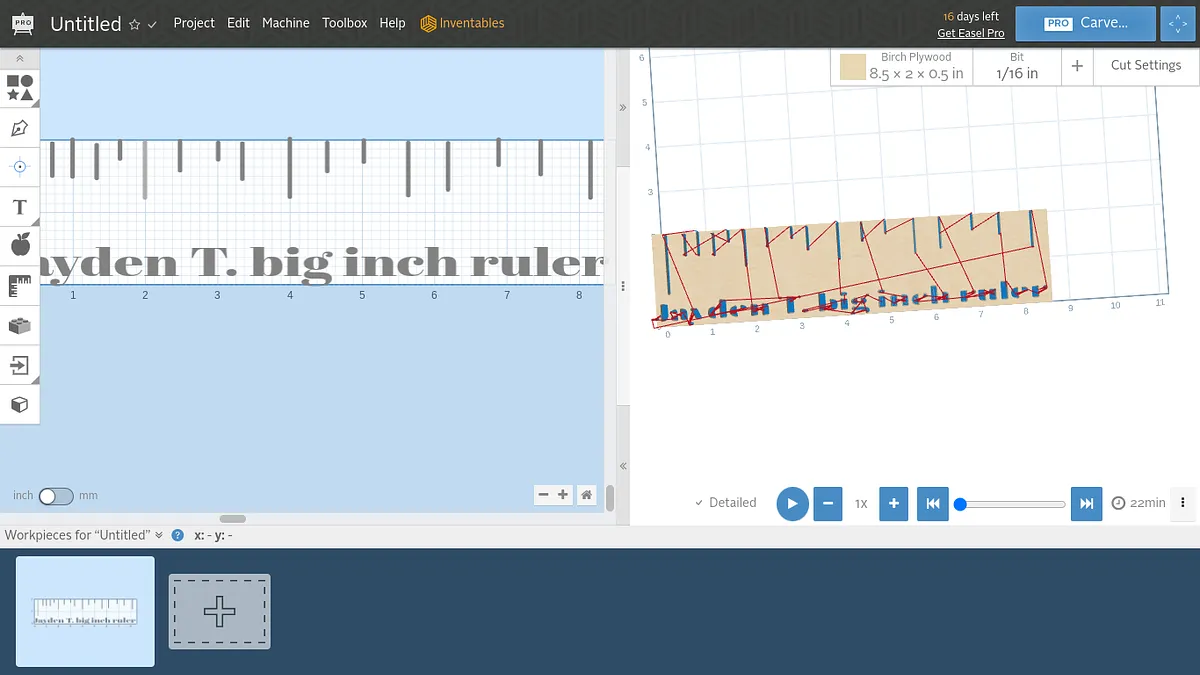Open the Apps lego brick icon
This screenshot has height=675, width=1200.
pos(19,325)
